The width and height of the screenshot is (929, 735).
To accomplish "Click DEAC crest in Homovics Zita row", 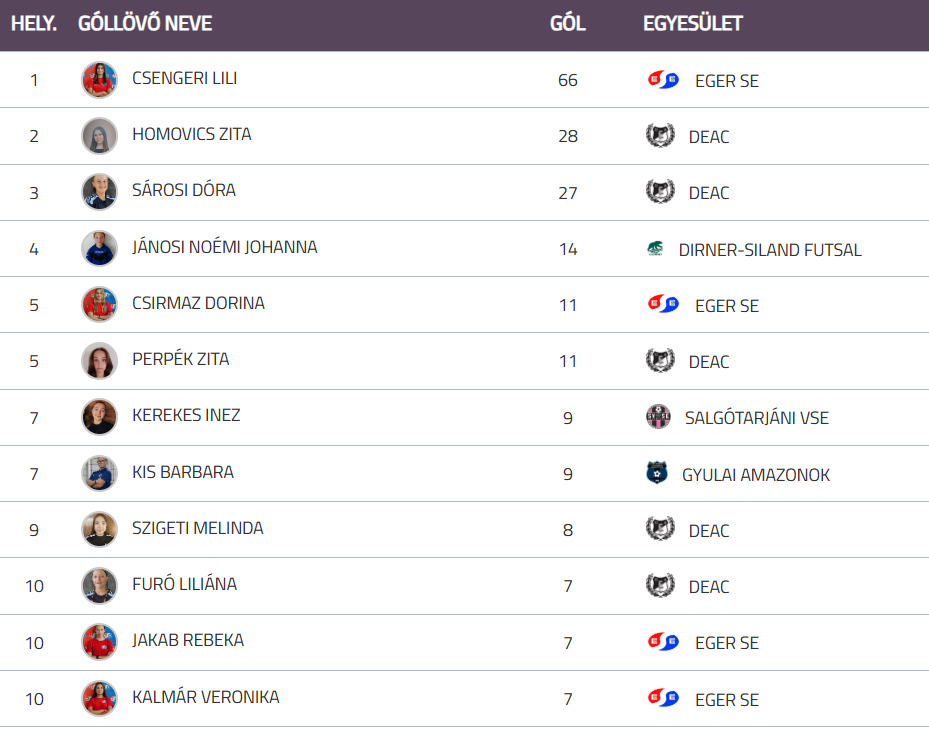I will point(660,136).
